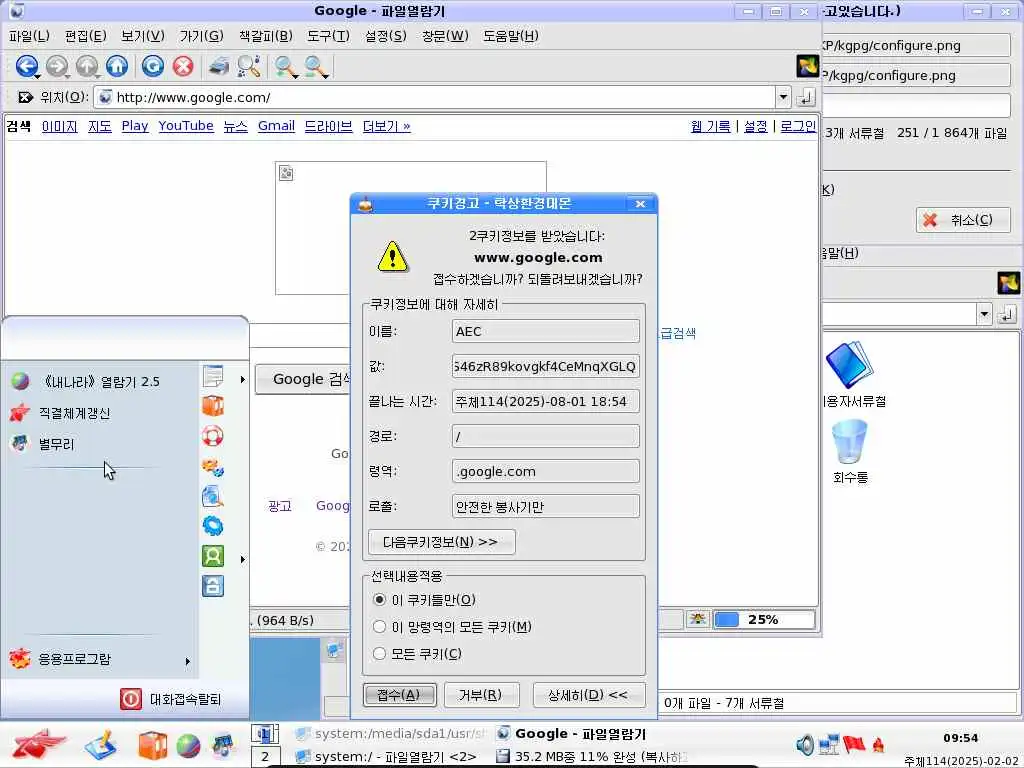
Task: Click the cookie 령역 field showing .google.com
Action: pyautogui.click(x=545, y=471)
